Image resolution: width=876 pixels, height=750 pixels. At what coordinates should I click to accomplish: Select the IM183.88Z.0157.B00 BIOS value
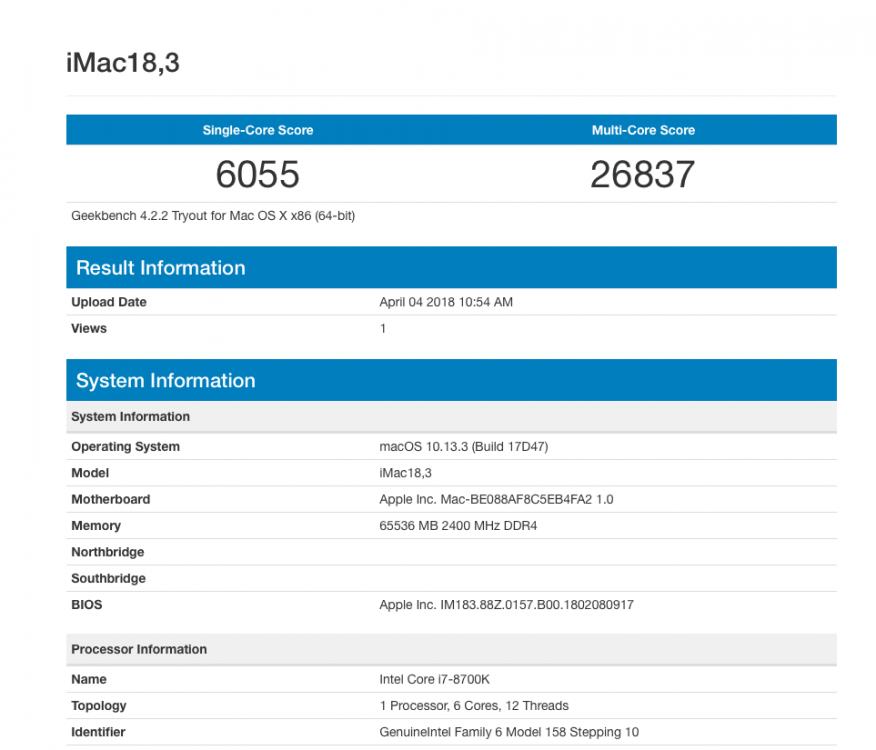pyautogui.click(x=506, y=604)
